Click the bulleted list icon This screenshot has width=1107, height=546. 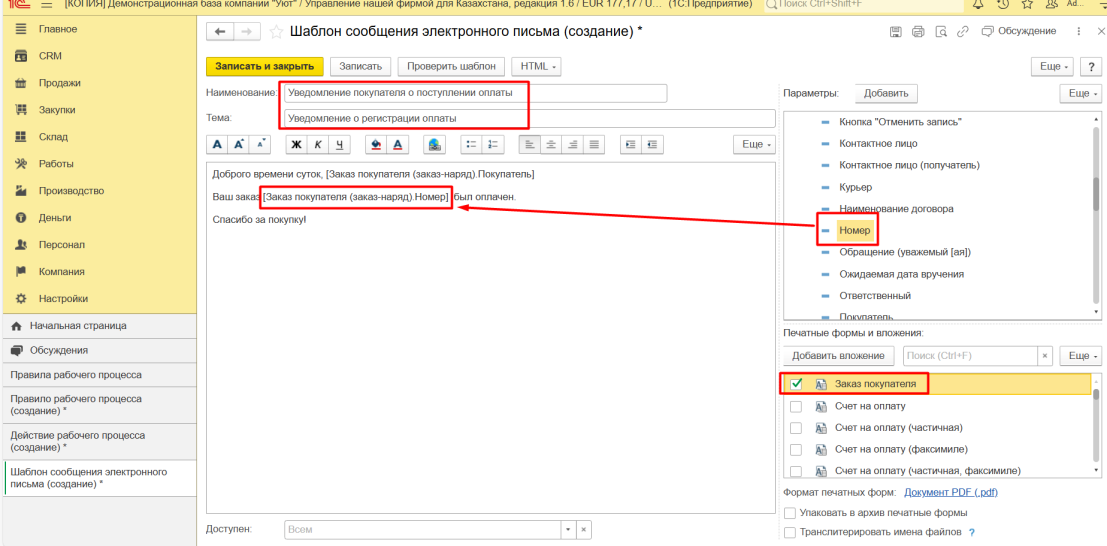(469, 144)
